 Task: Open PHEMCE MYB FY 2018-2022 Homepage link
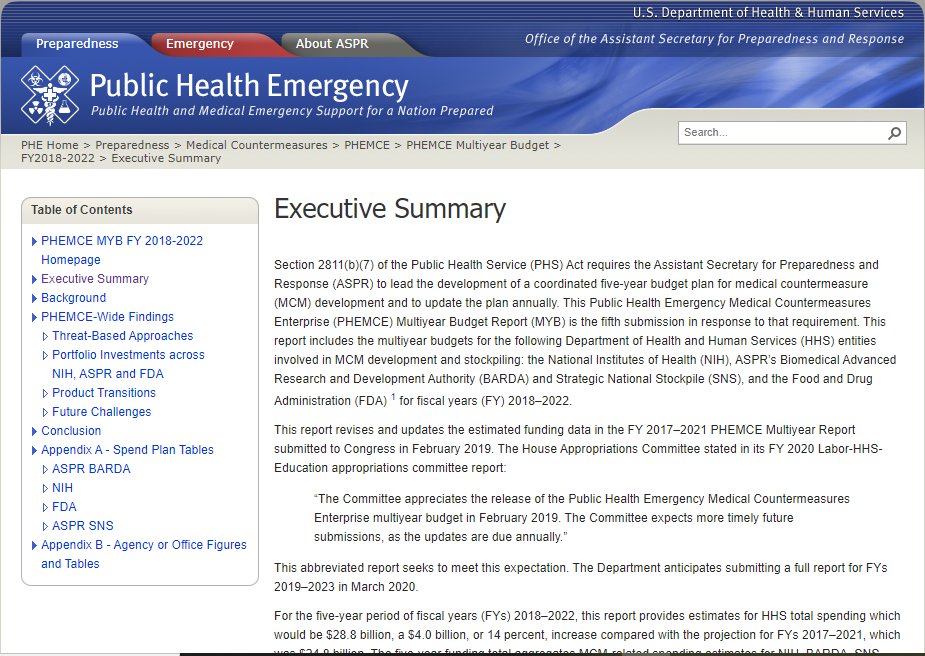point(122,250)
